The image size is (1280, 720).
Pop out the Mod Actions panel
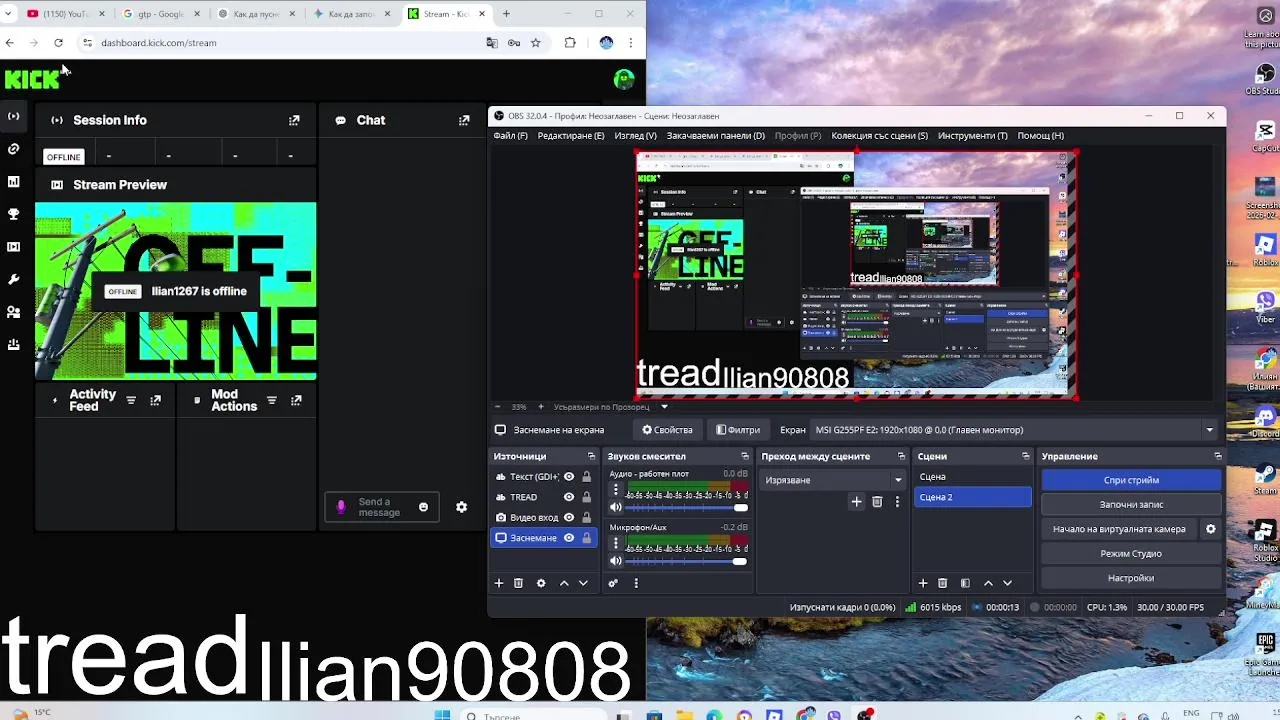tap(296, 401)
